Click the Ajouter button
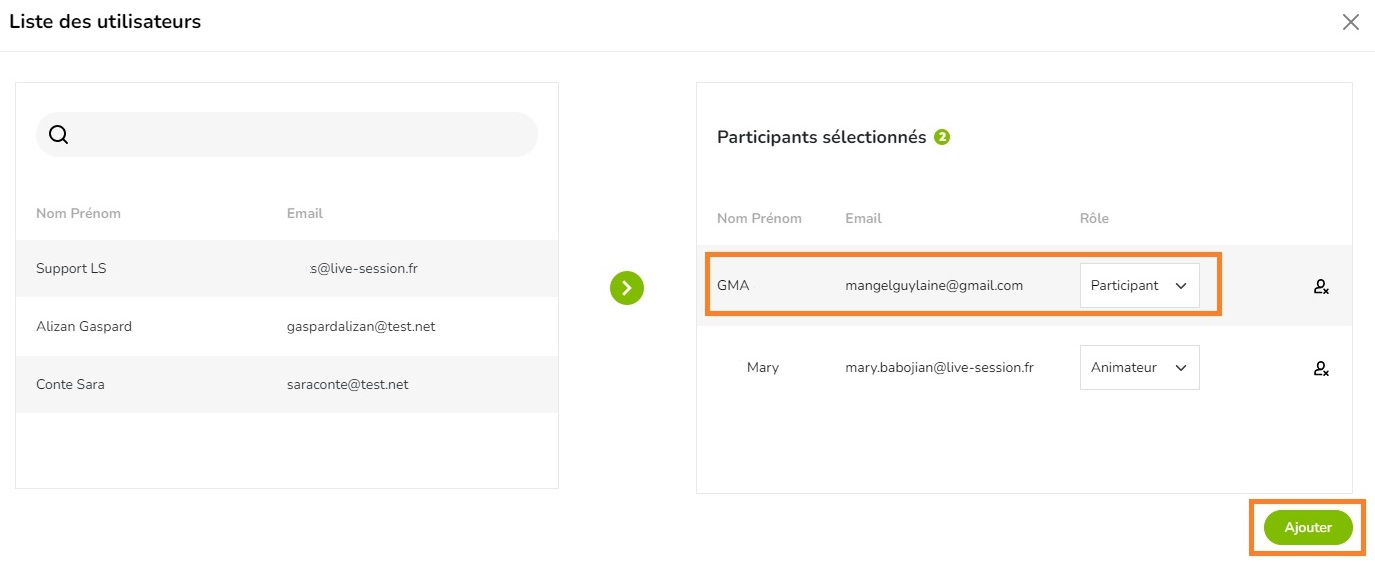This screenshot has height=561, width=1375. tap(1308, 528)
